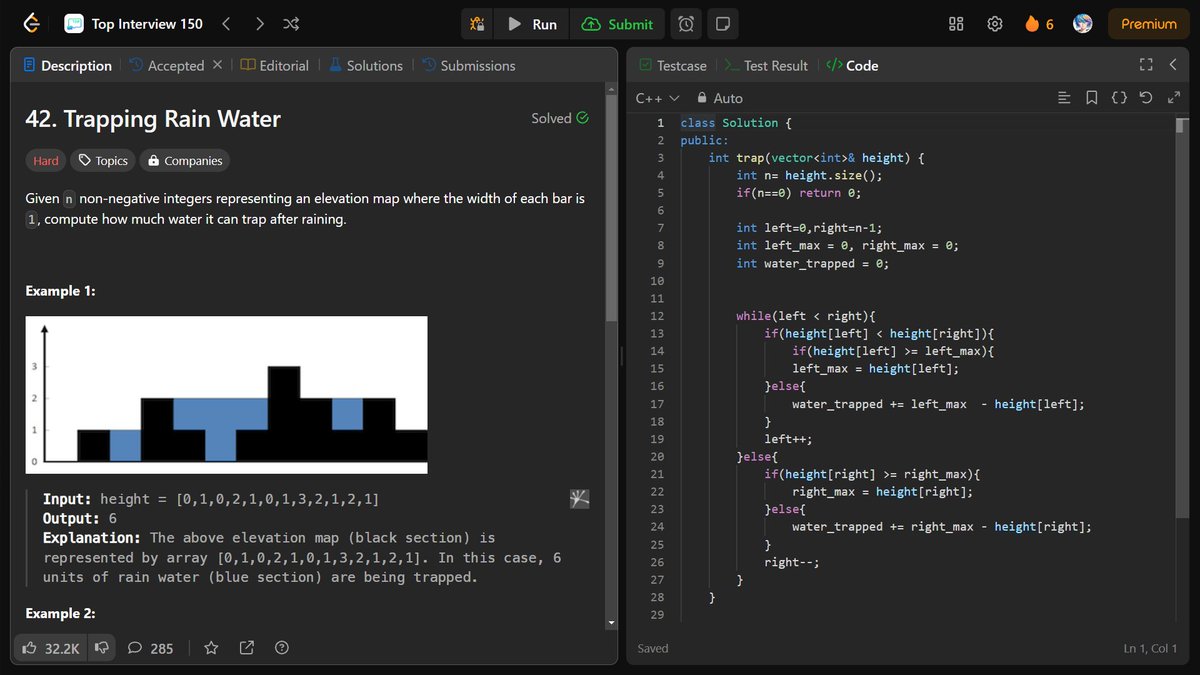Open the timer alarm clock
Viewport: 1200px width, 675px height.
point(685,24)
